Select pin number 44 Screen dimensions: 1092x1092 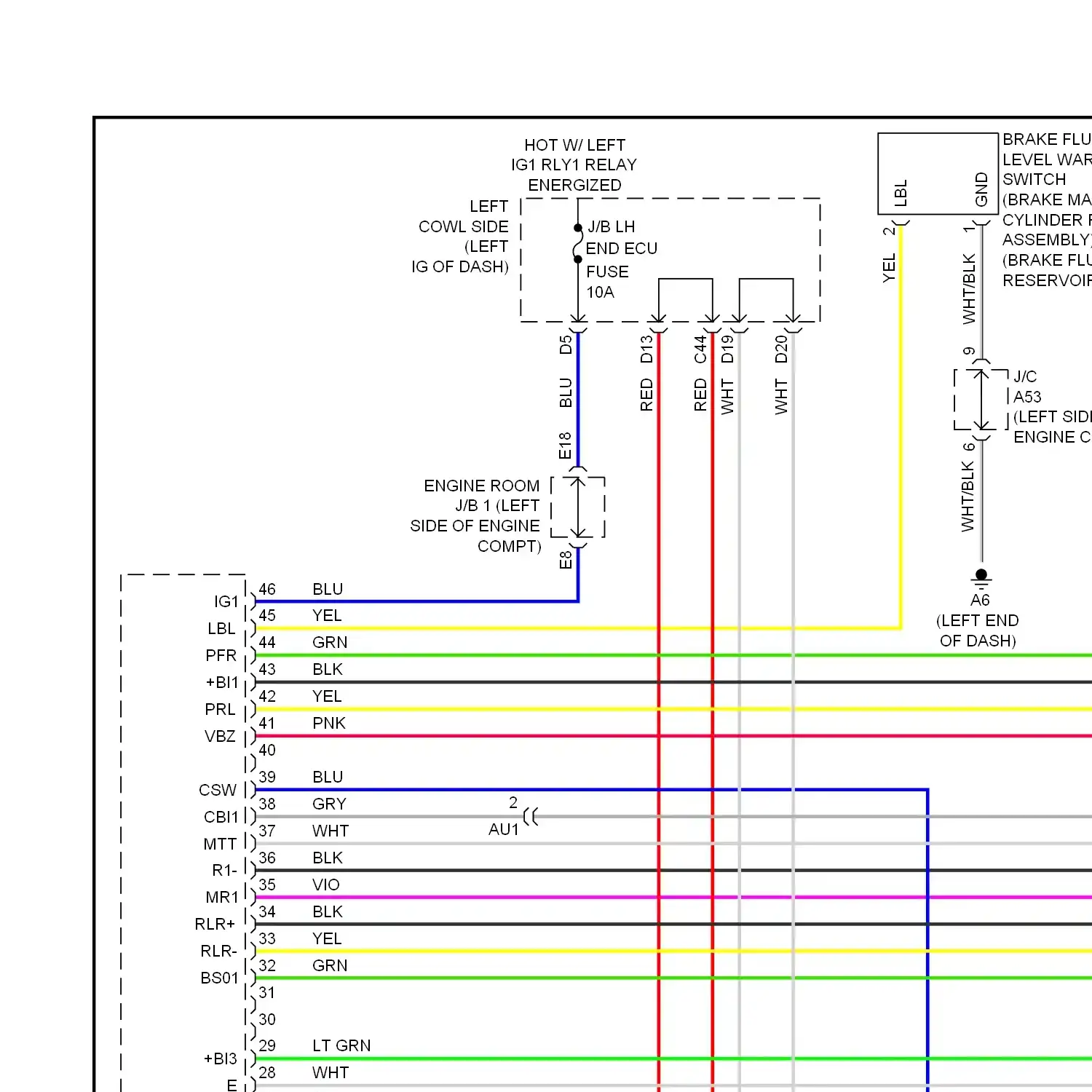[267, 642]
